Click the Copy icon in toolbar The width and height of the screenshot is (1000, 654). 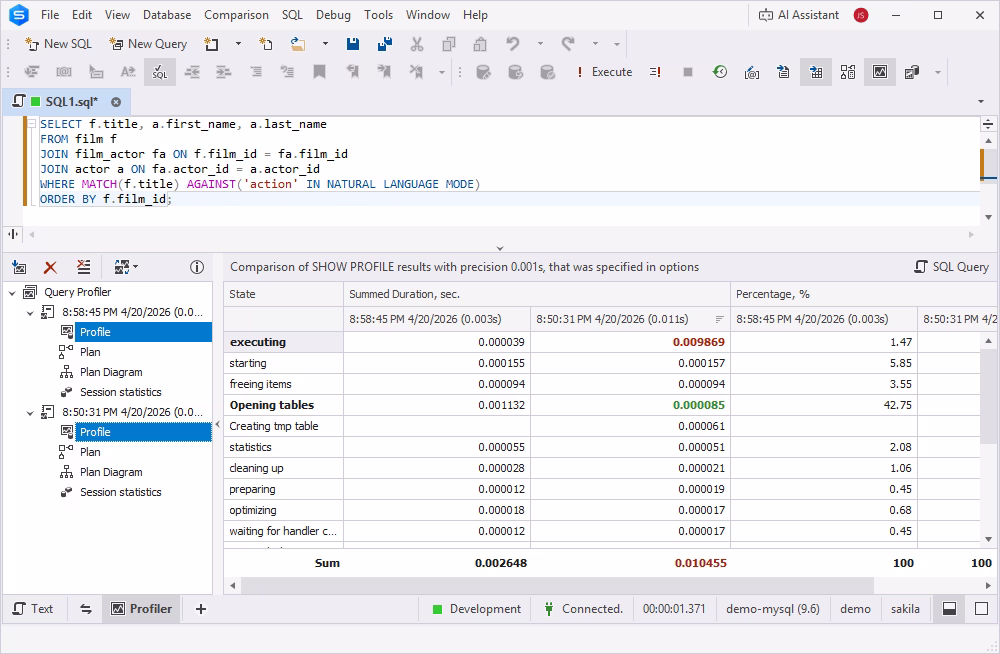[x=449, y=44]
